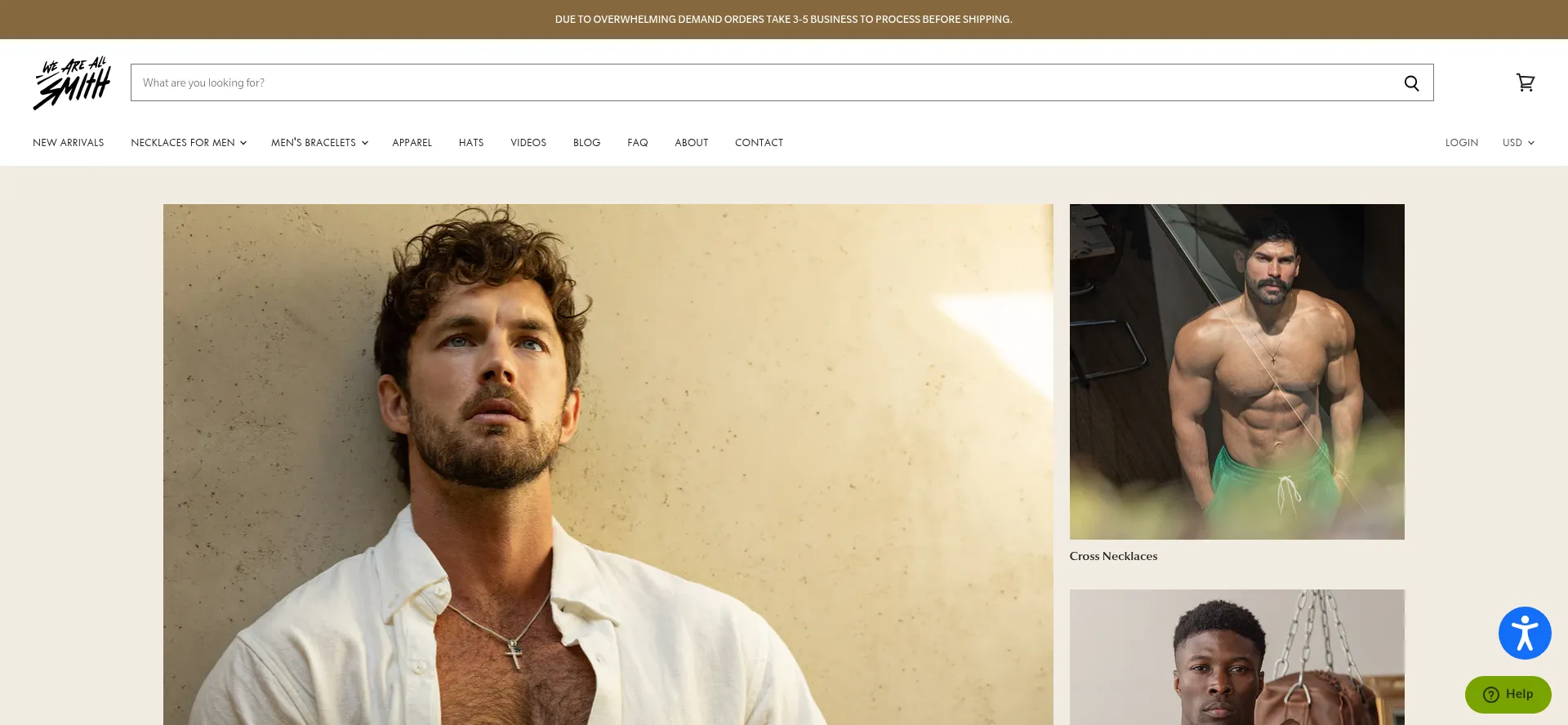Open the accessibility widget
This screenshot has height=725, width=1568.
1525,633
